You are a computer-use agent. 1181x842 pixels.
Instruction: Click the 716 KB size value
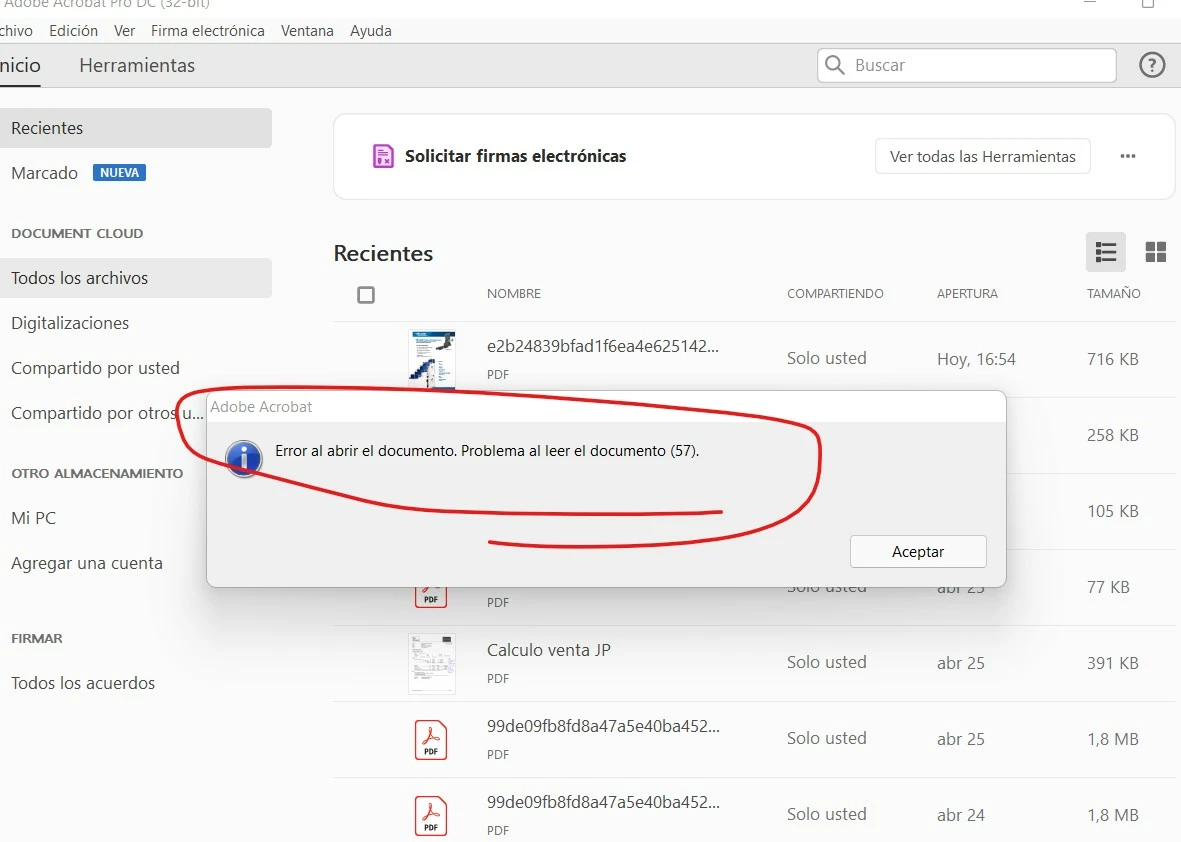click(1112, 359)
